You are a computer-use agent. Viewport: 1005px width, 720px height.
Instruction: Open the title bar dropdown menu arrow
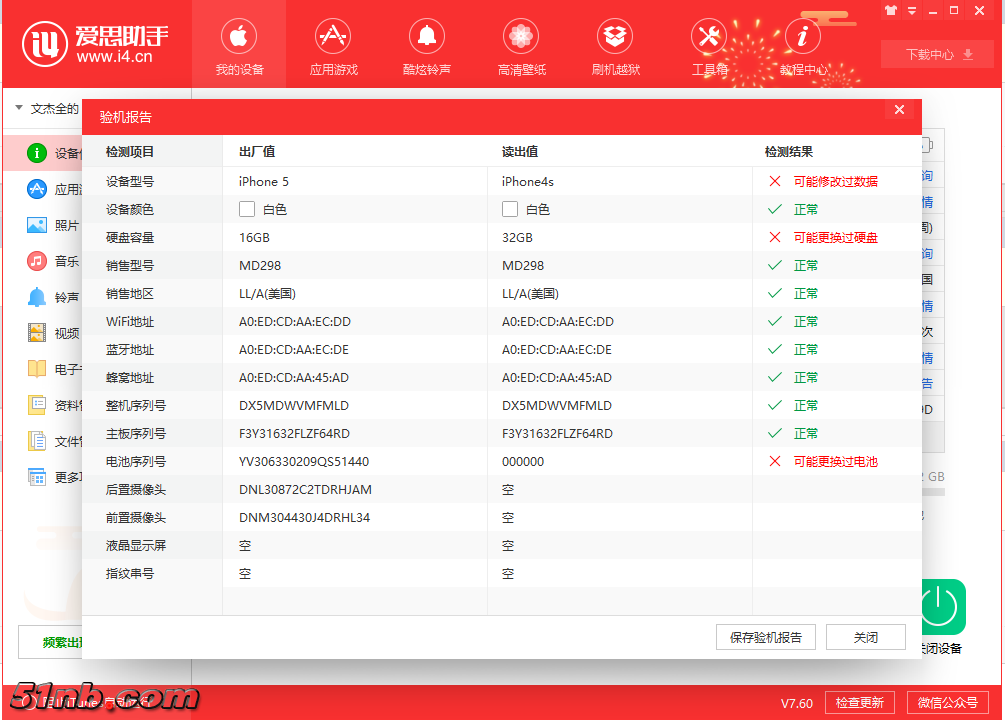(x=912, y=11)
